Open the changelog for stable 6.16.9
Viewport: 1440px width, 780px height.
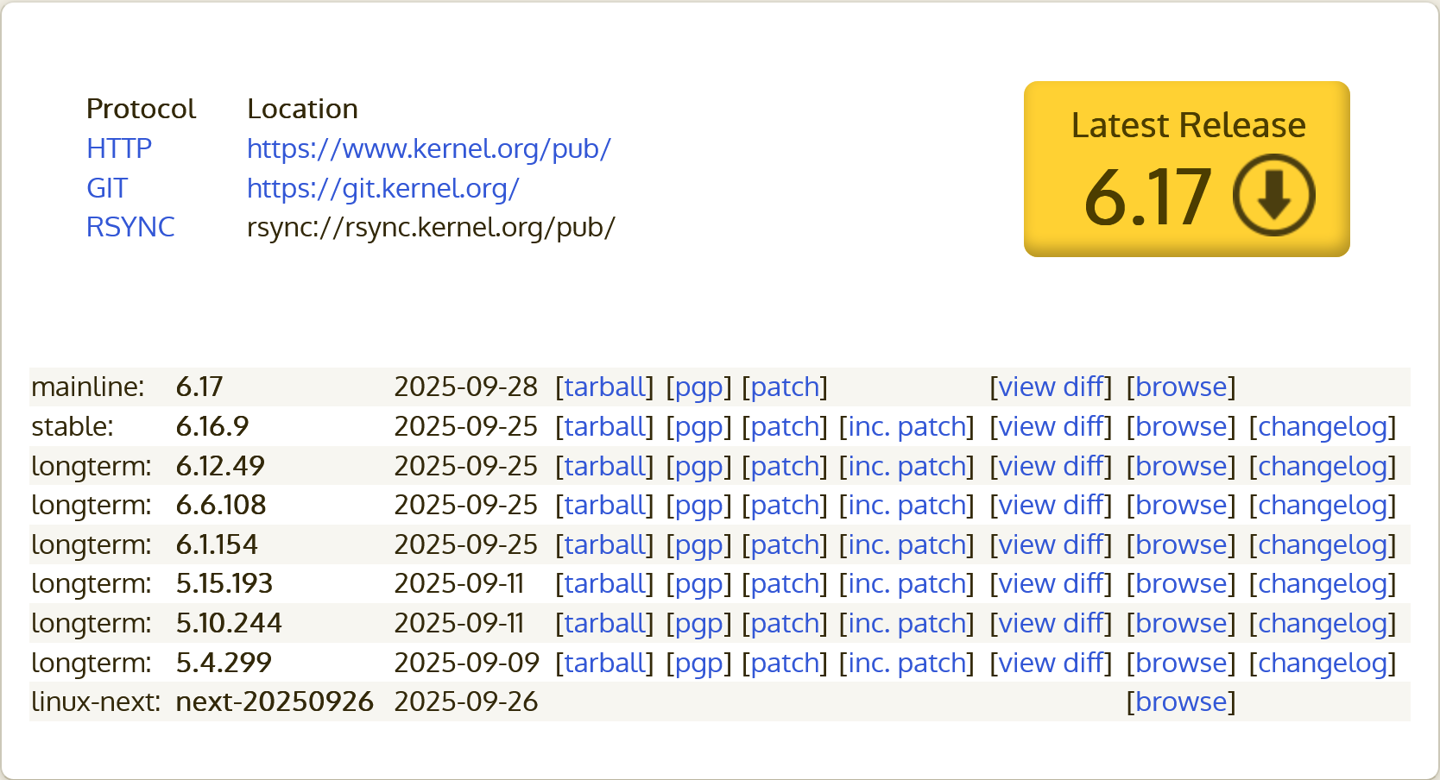point(1323,426)
